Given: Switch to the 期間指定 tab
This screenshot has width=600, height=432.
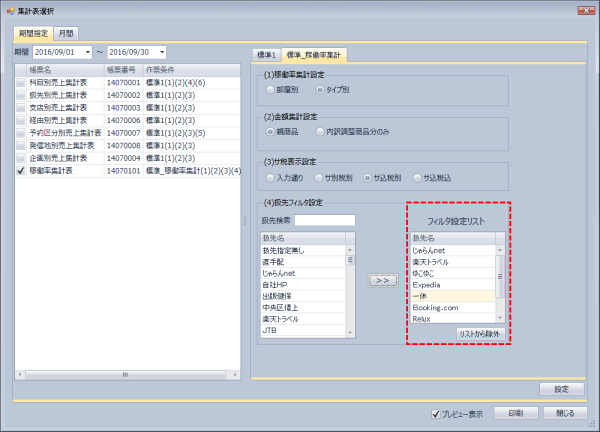Looking at the screenshot, I should click(33, 34).
